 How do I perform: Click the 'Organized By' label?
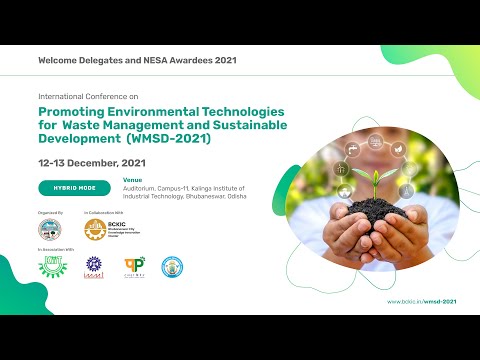[50, 213]
